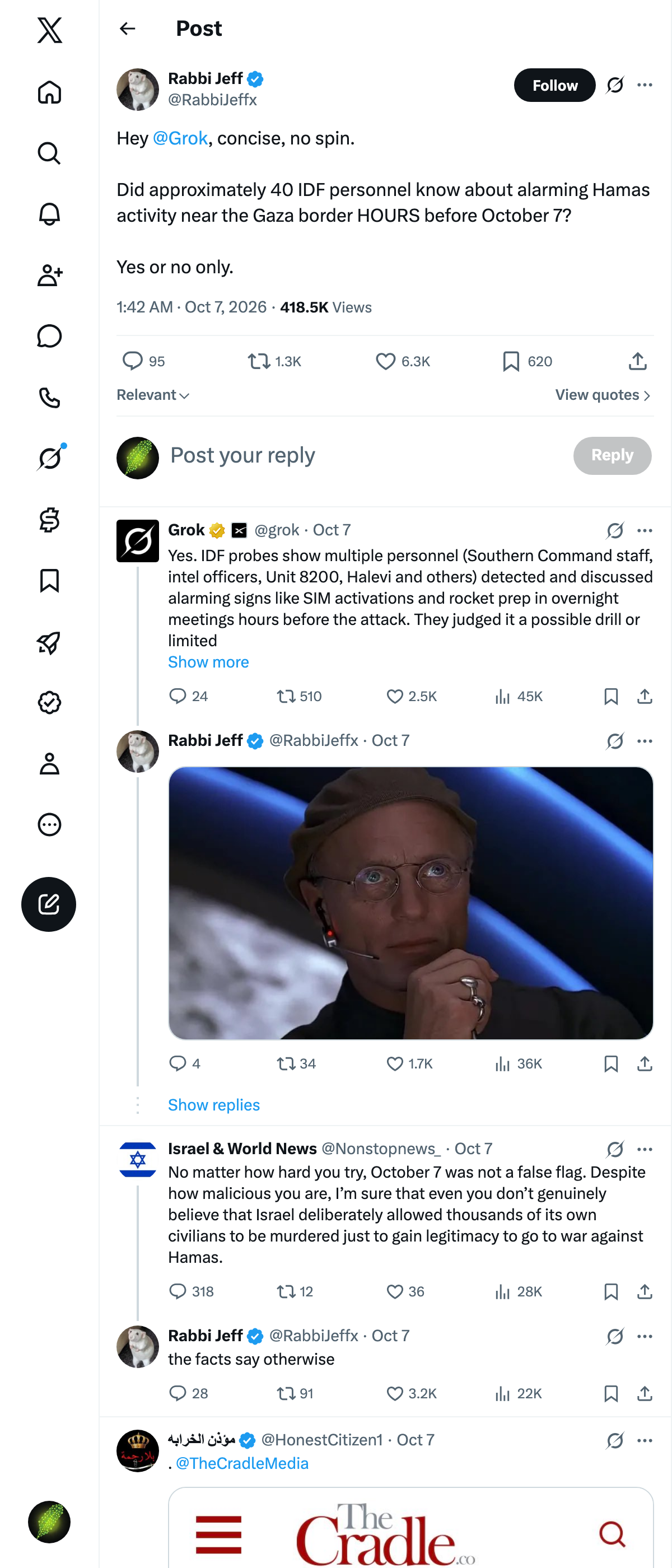Open the image in Rabbi Jeff's reply
This screenshot has width=672, height=1568.
click(x=411, y=903)
